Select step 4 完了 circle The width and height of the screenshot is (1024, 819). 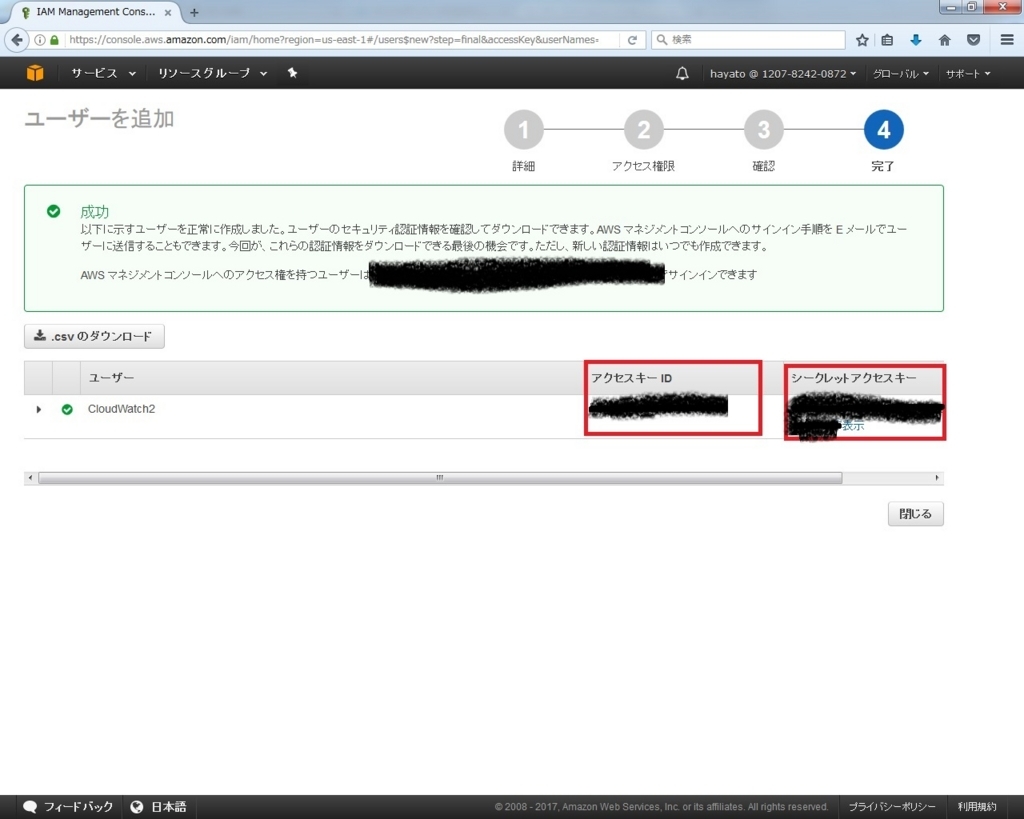[x=884, y=129]
